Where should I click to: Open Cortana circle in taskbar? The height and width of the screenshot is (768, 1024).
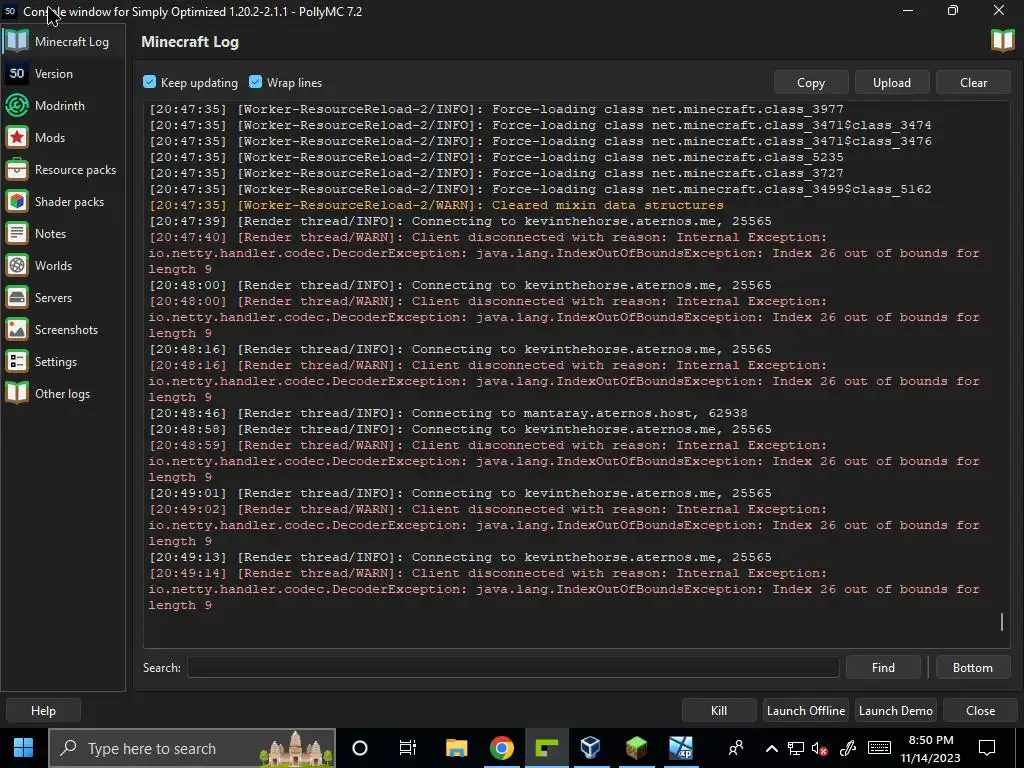click(x=360, y=748)
